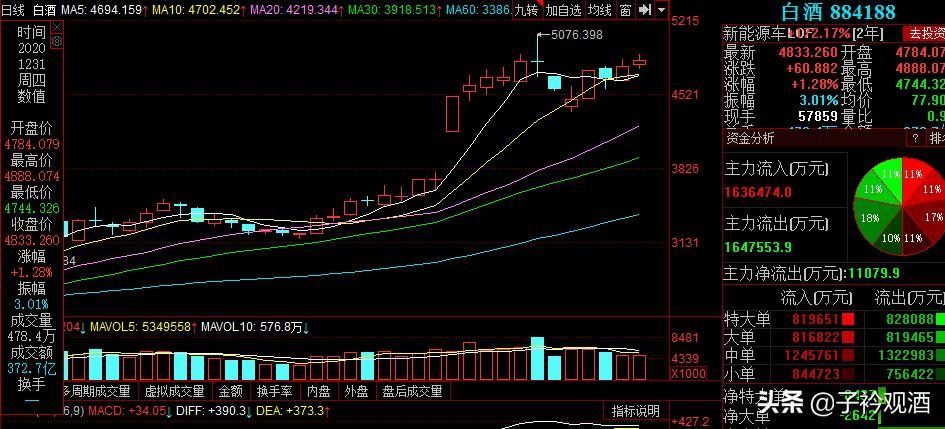Click the question mark help icon

[915, 139]
